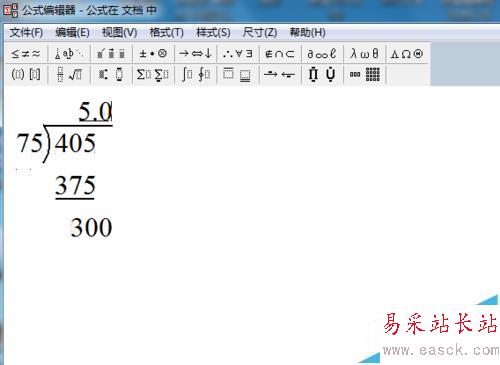This screenshot has width=500, height=365.
Task: Open the products and set theory templates palette
Action: [x=322, y=74]
